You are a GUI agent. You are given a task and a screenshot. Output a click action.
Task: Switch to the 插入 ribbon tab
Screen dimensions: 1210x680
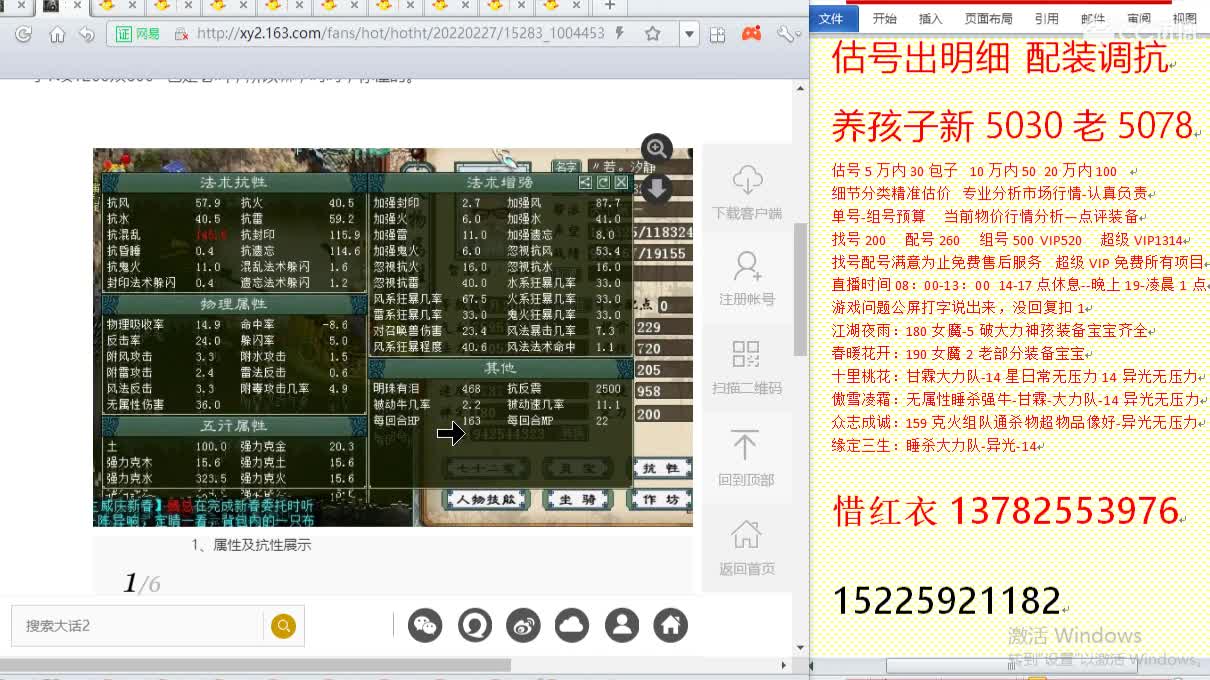[931, 18]
